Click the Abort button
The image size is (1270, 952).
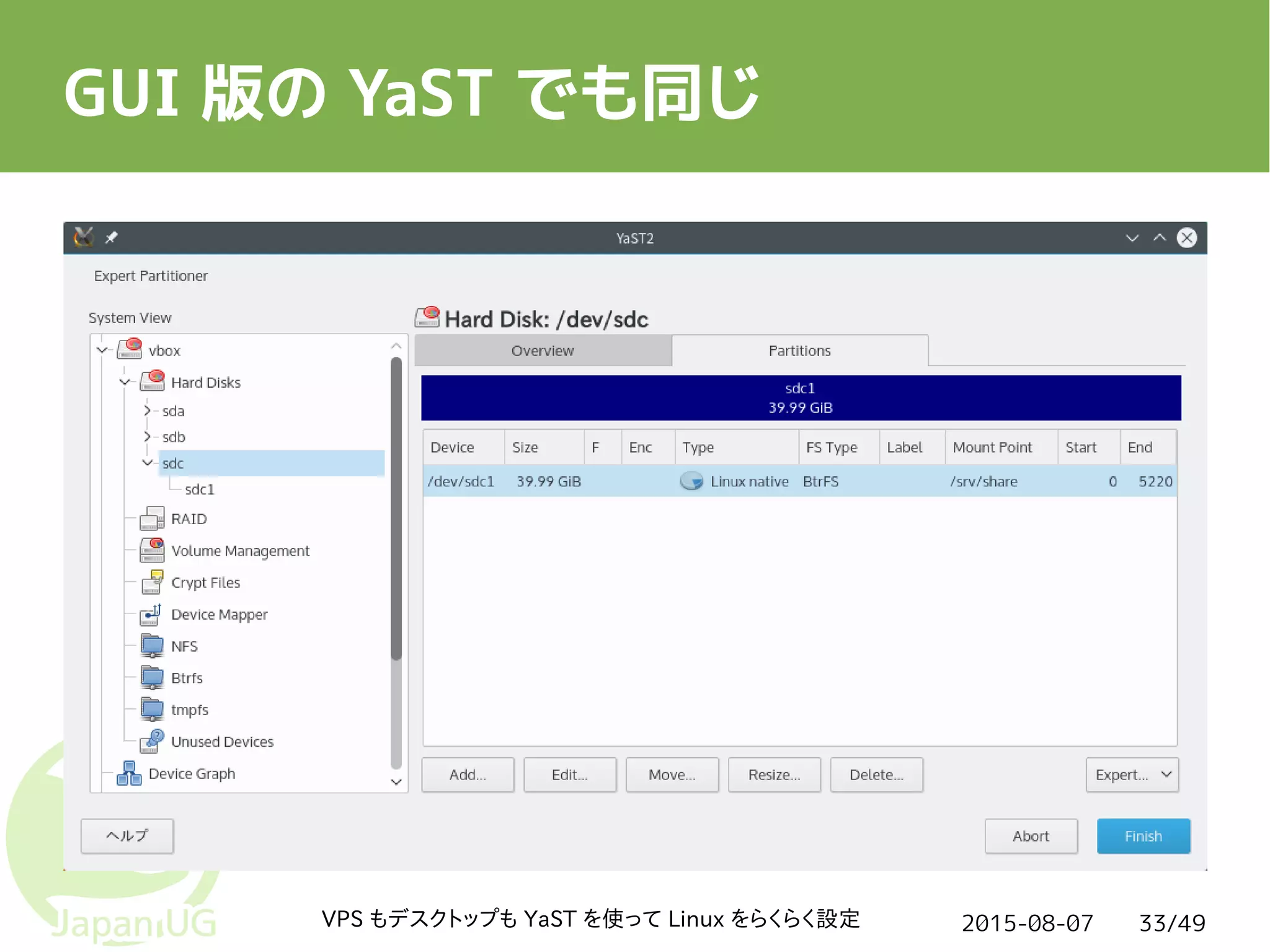click(x=1031, y=836)
